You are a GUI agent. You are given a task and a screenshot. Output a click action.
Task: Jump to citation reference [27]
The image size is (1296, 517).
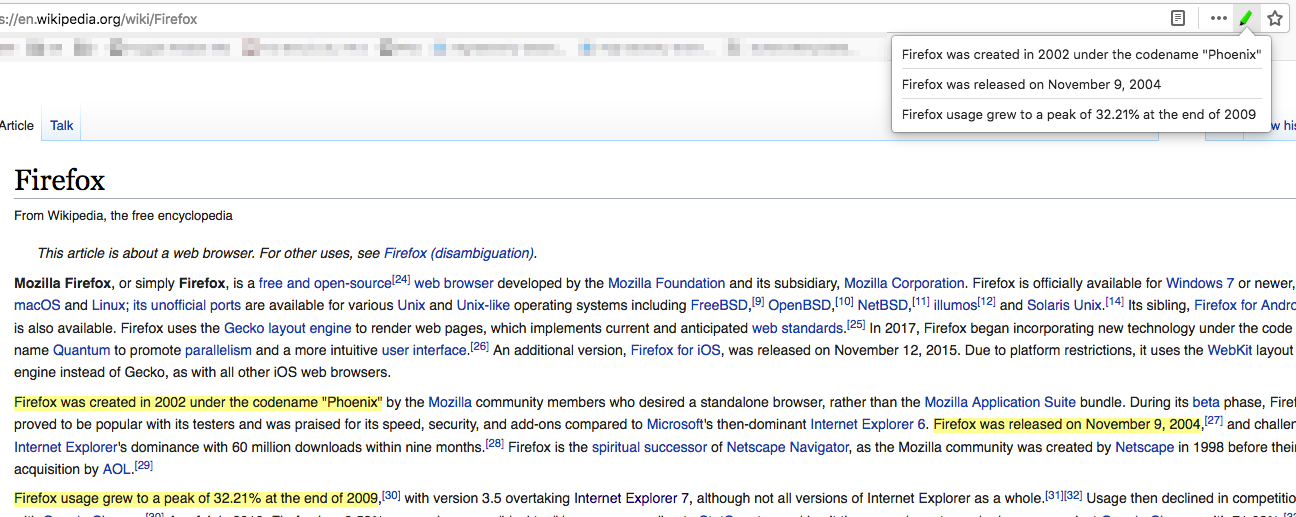pos(1214,420)
